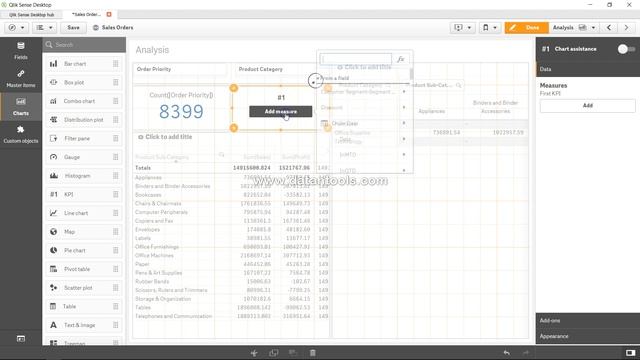Viewport: 640px width, 360px height.
Task: Click the Line chart icon
Action: (53, 213)
